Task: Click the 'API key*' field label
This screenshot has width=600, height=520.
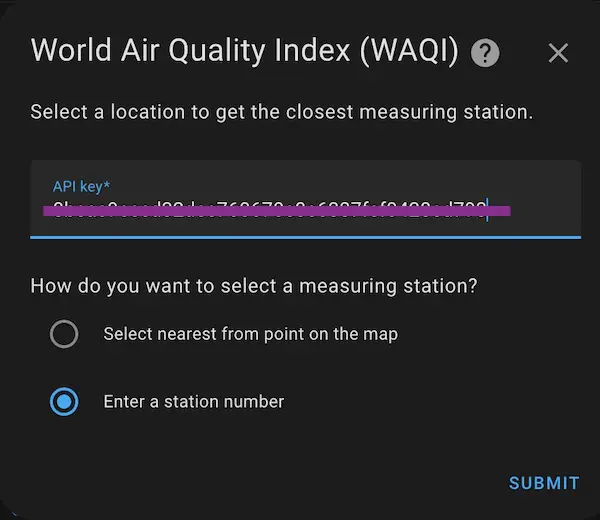Action: [82, 186]
